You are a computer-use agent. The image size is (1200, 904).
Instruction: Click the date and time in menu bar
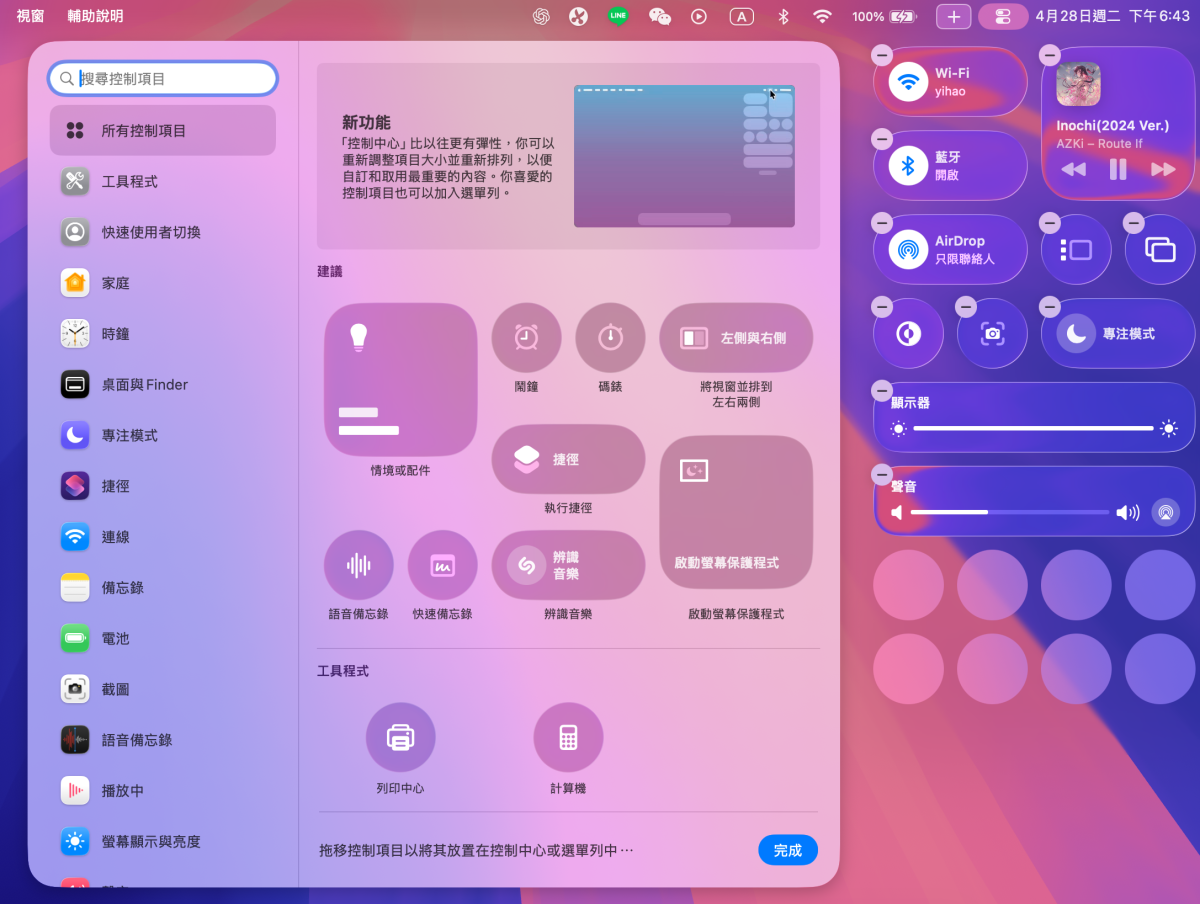pos(1113,16)
